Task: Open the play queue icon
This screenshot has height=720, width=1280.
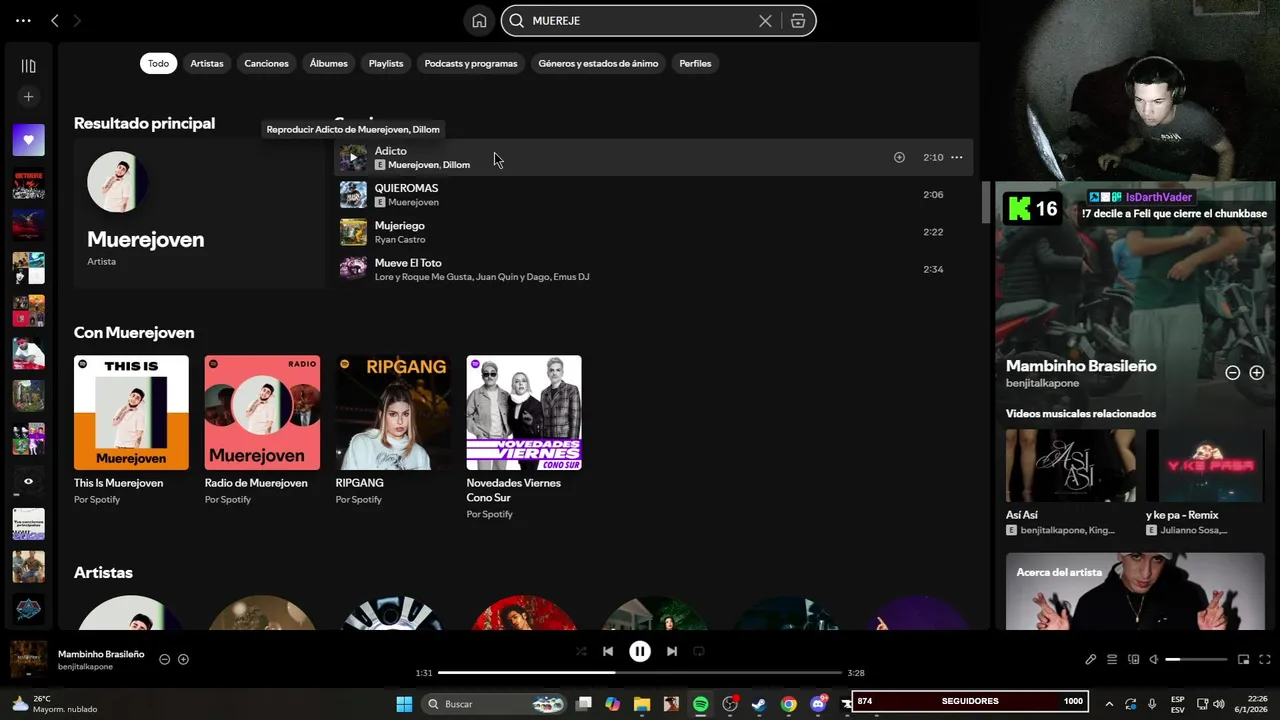Action: pyautogui.click(x=1112, y=659)
